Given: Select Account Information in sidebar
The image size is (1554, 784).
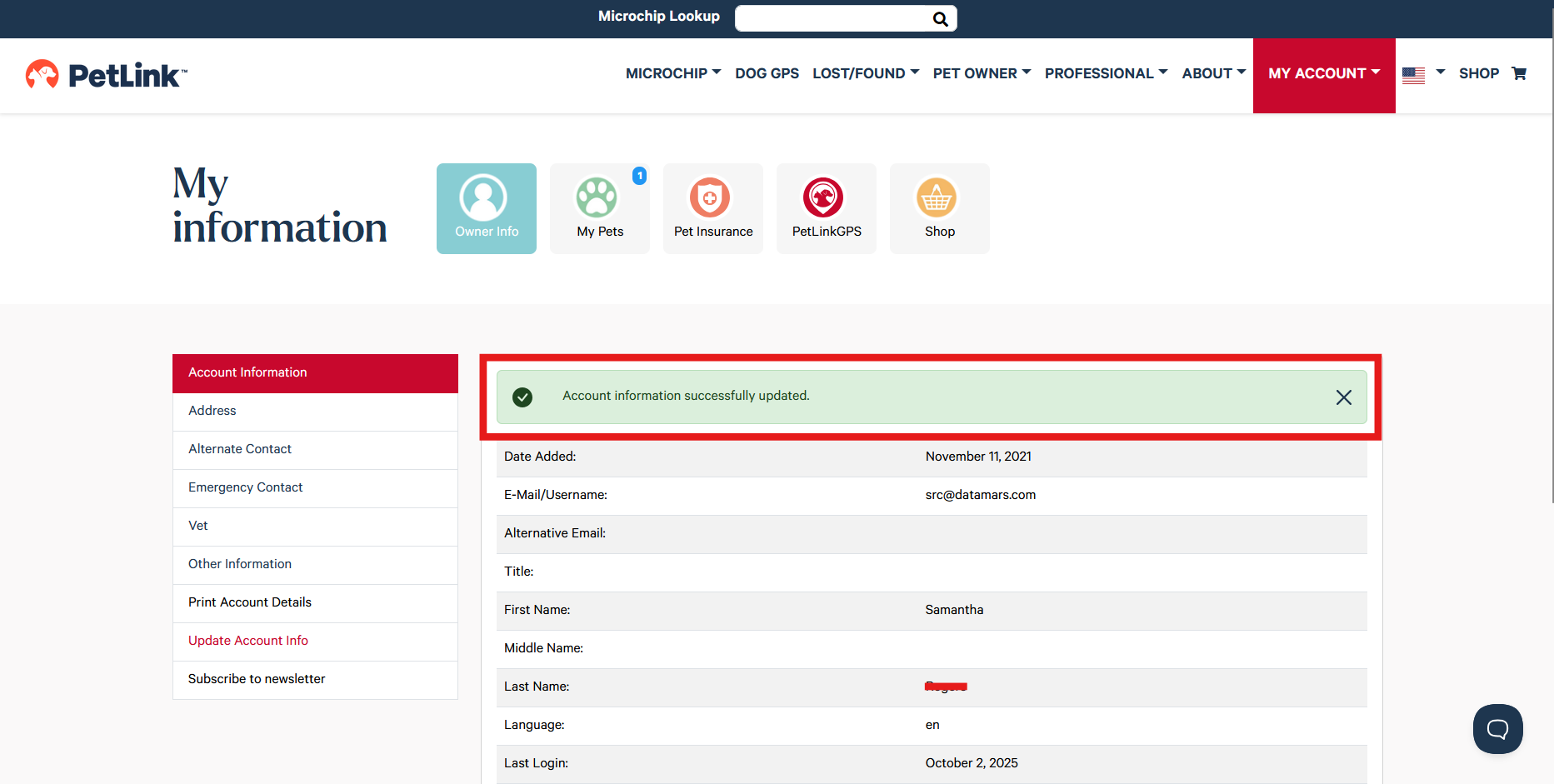Looking at the screenshot, I should 315,373.
